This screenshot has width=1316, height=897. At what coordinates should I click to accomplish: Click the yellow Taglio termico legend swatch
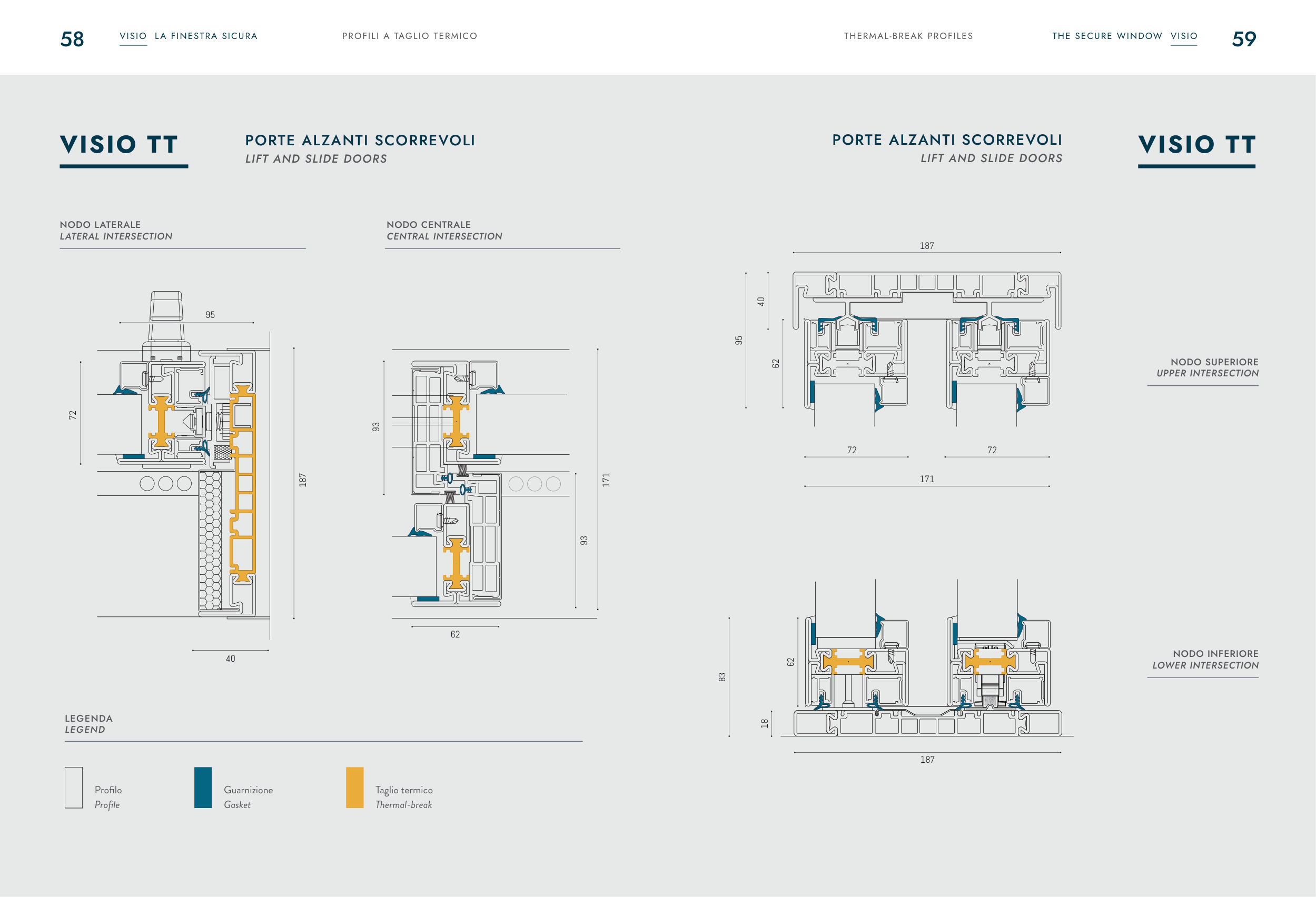tap(354, 787)
